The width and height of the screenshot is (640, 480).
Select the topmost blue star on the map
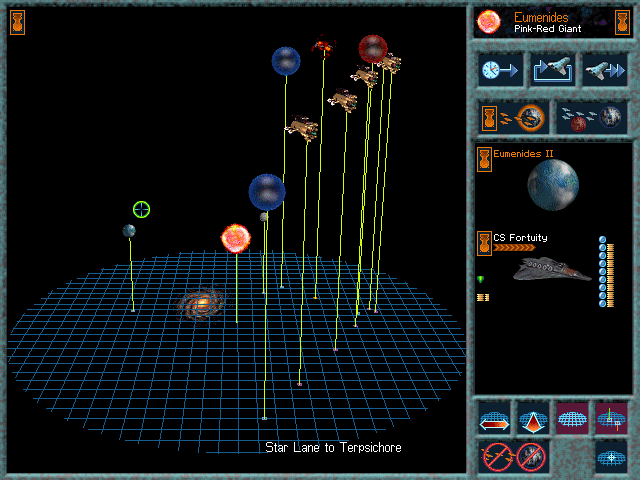tap(286, 61)
